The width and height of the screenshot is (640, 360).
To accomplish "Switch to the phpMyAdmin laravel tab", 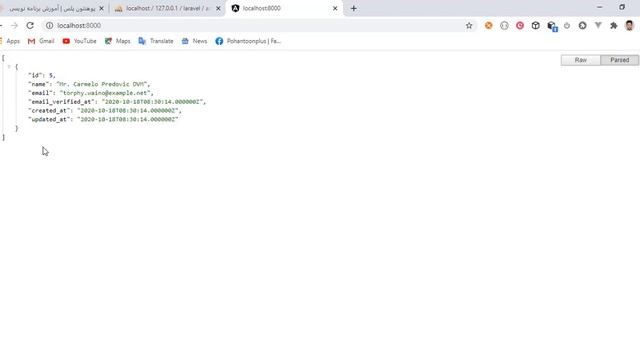I will (167, 8).
